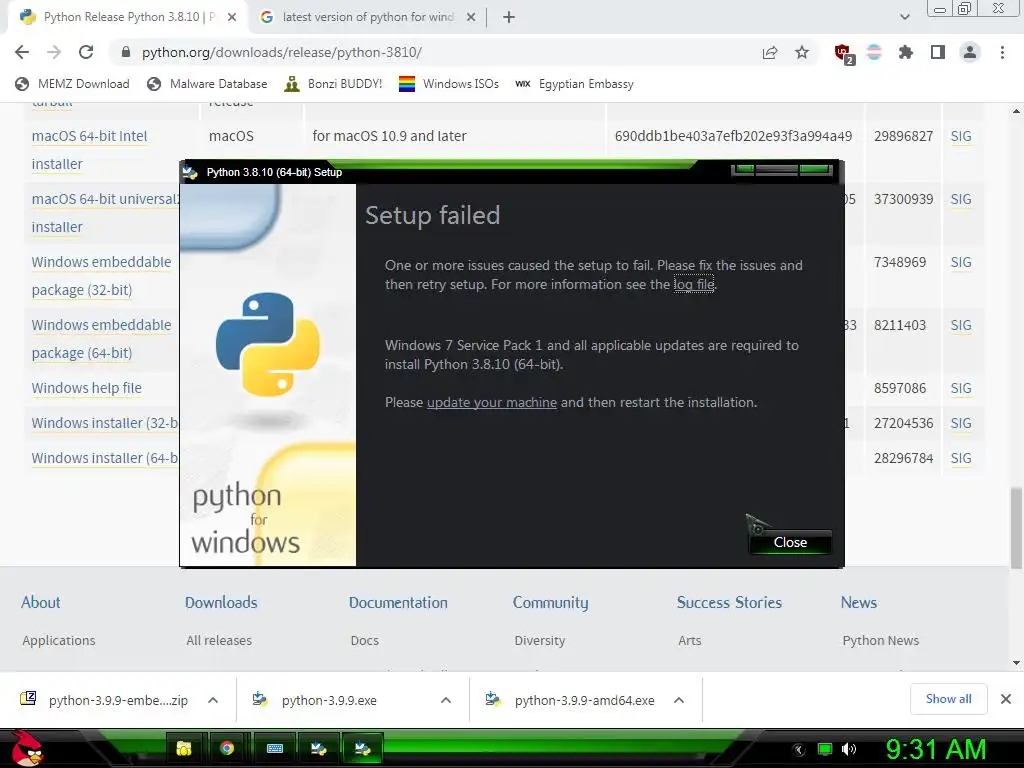Open File Explorer from taskbar
This screenshot has height=768, width=1024.
[185, 748]
